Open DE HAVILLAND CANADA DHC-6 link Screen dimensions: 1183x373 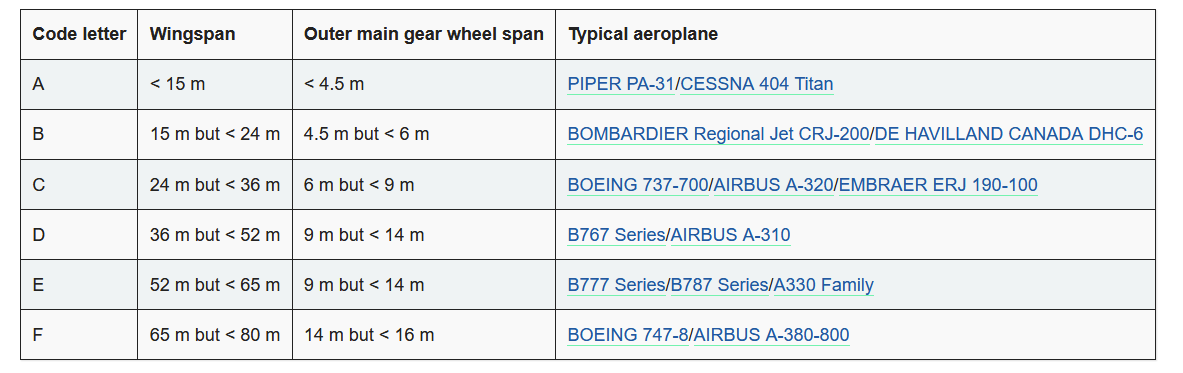(x=1009, y=134)
